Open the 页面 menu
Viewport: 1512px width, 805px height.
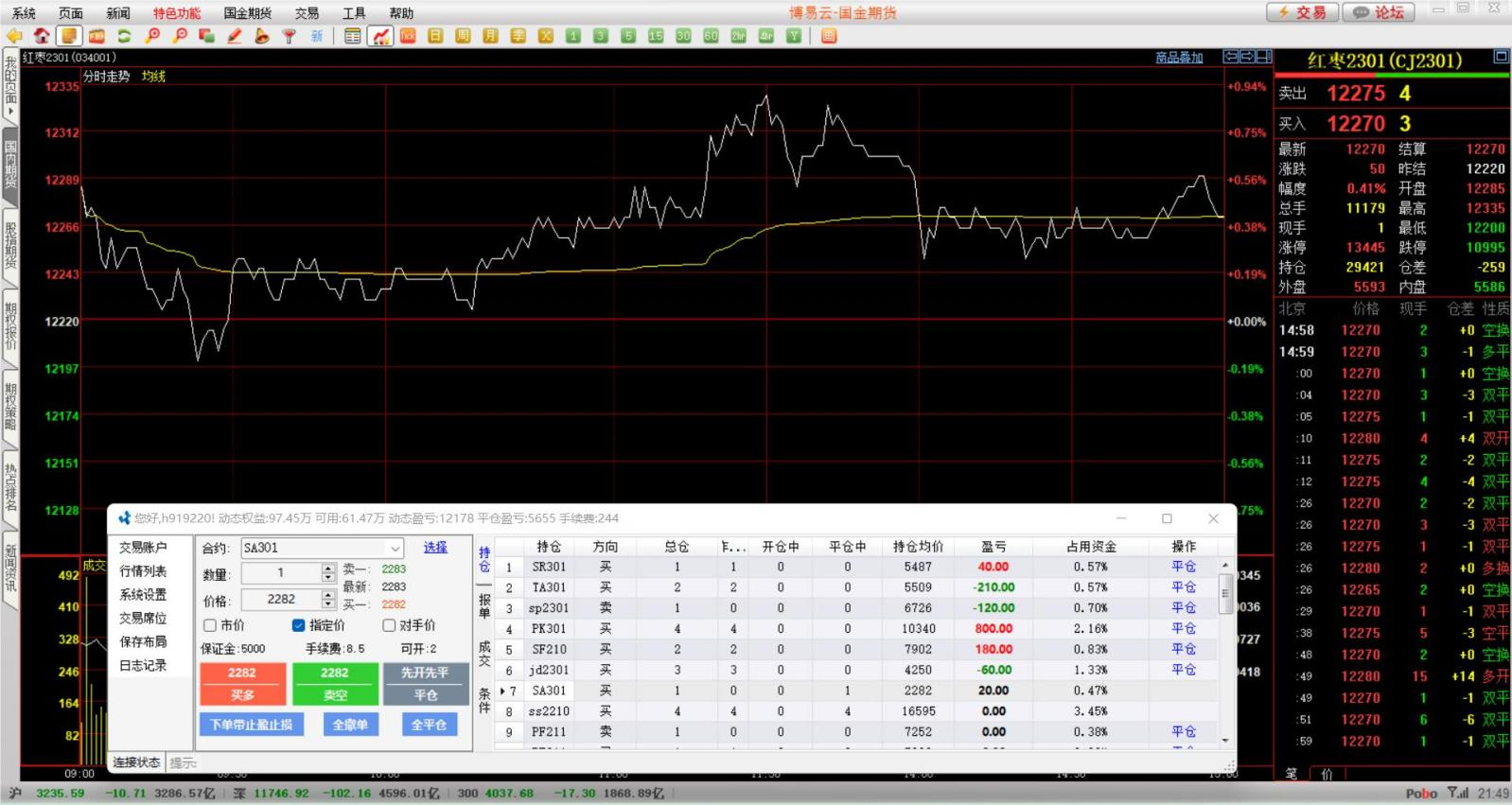(x=71, y=13)
